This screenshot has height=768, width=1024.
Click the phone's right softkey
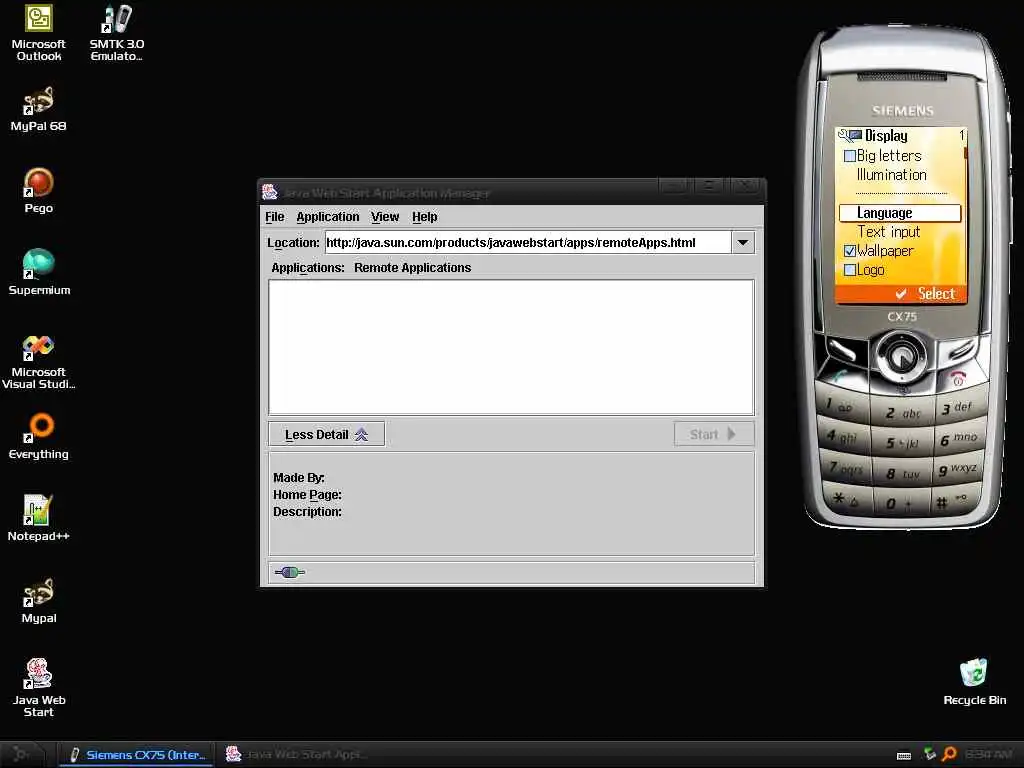pyautogui.click(x=959, y=351)
